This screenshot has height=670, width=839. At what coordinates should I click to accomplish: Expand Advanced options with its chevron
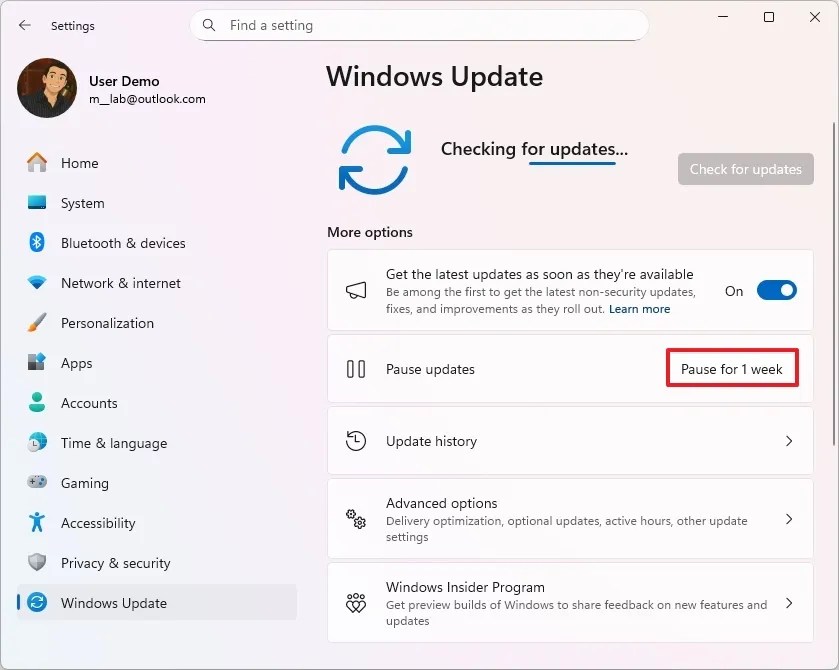[789, 518]
